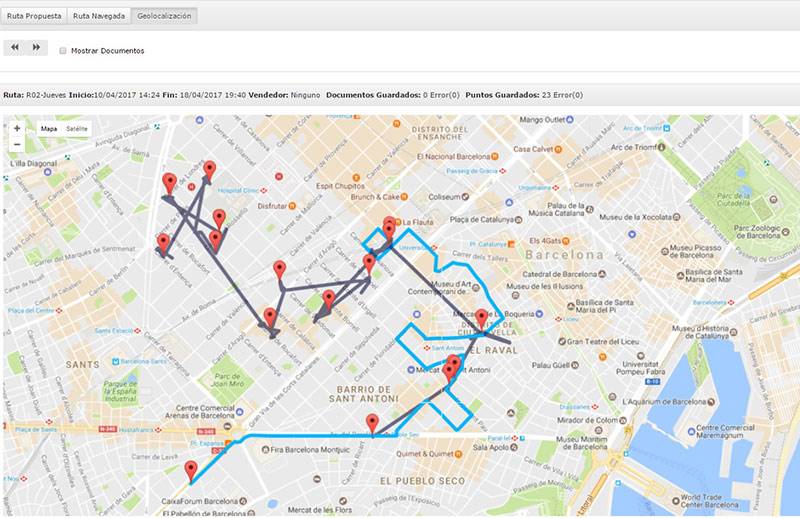Click the red pin on Carrer de Rocafort bottom
This screenshot has height=518, width=800.
click(270, 318)
